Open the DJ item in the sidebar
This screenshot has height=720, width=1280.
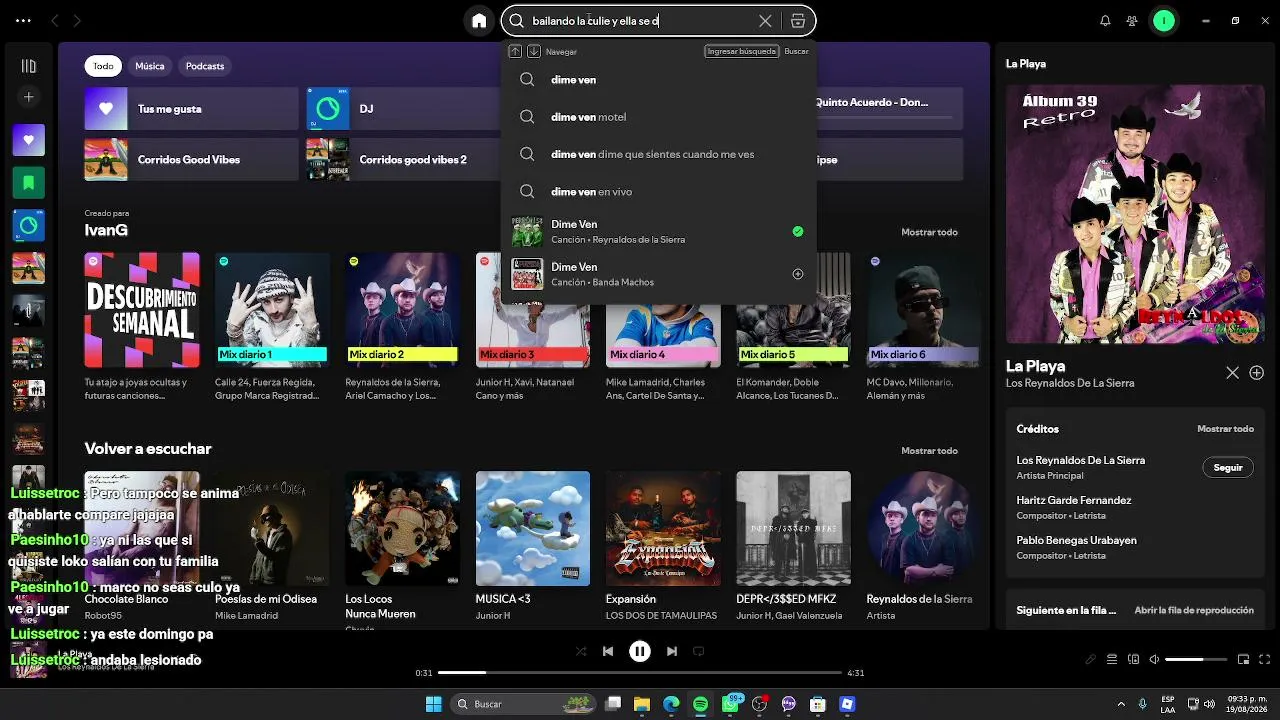[28, 225]
